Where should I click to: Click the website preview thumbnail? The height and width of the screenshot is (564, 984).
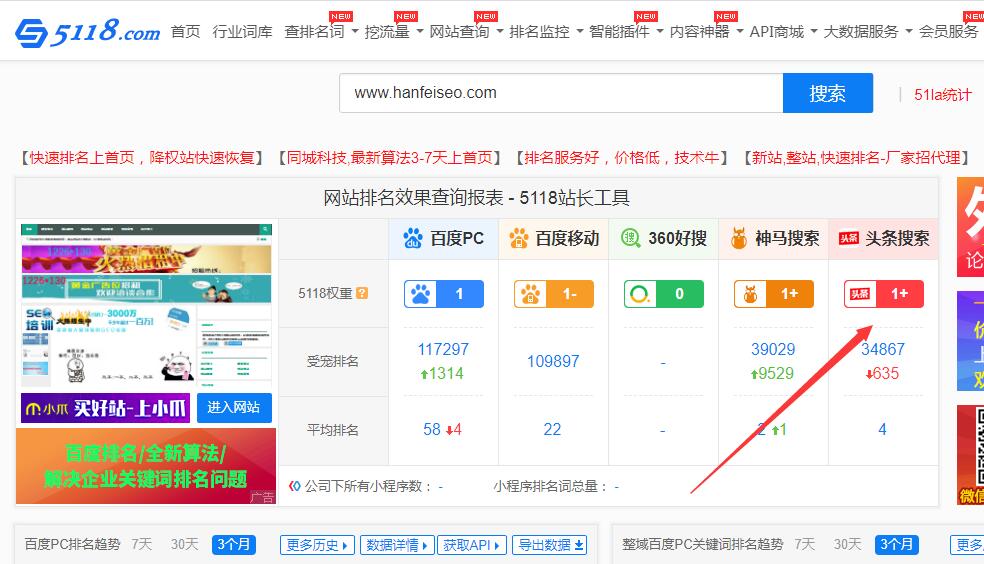[146, 306]
